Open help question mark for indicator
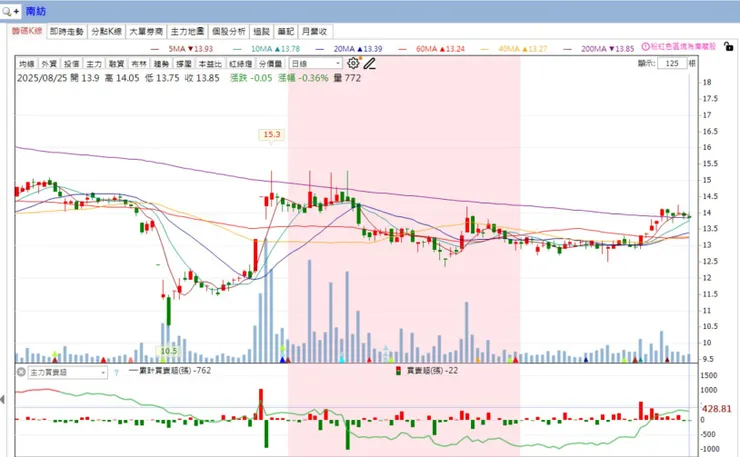Screen dimensions: 740x457 pyautogui.click(x=116, y=372)
